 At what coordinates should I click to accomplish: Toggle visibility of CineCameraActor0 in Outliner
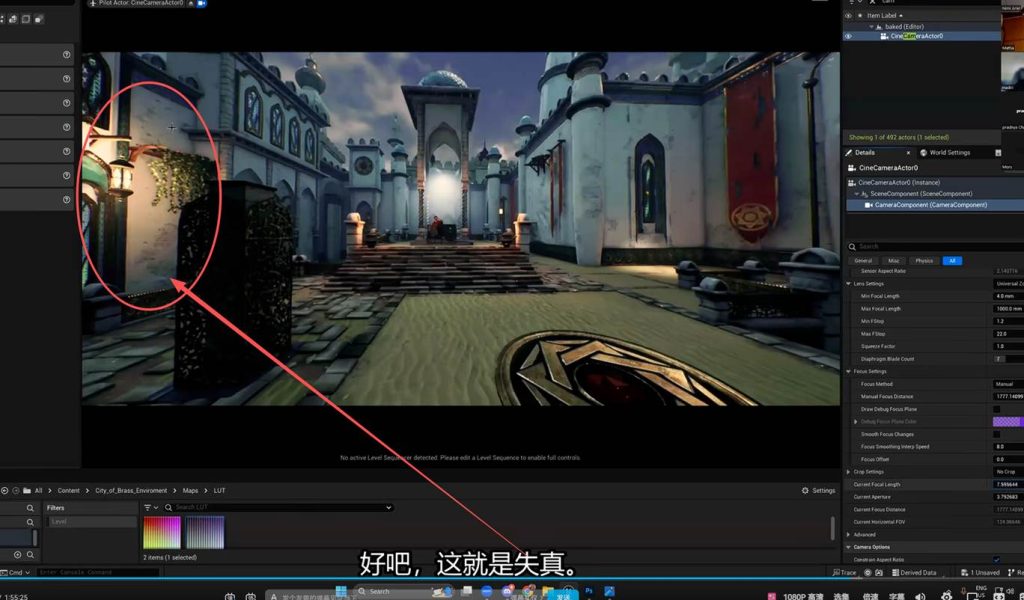point(849,36)
